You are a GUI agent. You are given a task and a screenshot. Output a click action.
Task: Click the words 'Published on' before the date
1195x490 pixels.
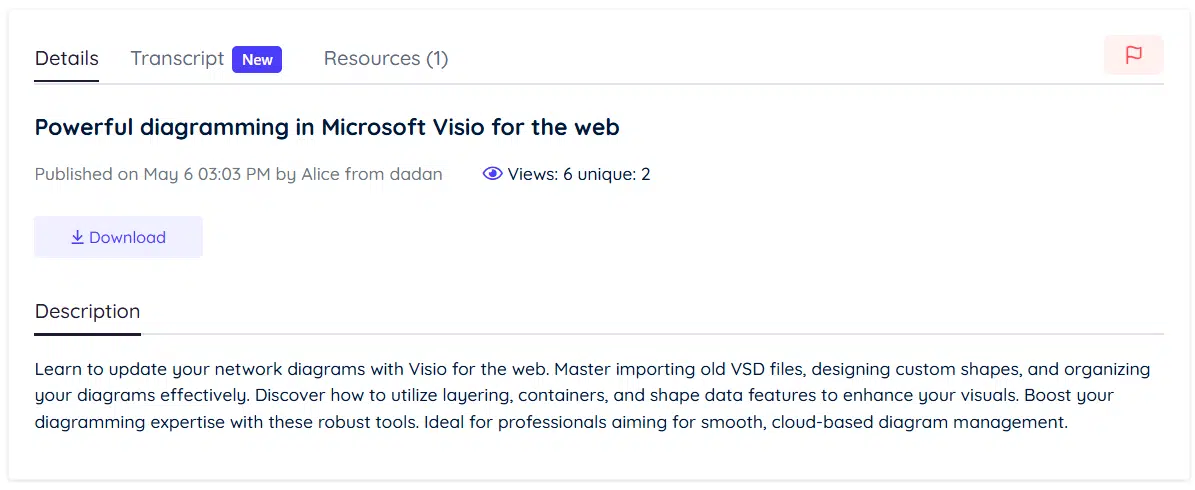[87, 174]
